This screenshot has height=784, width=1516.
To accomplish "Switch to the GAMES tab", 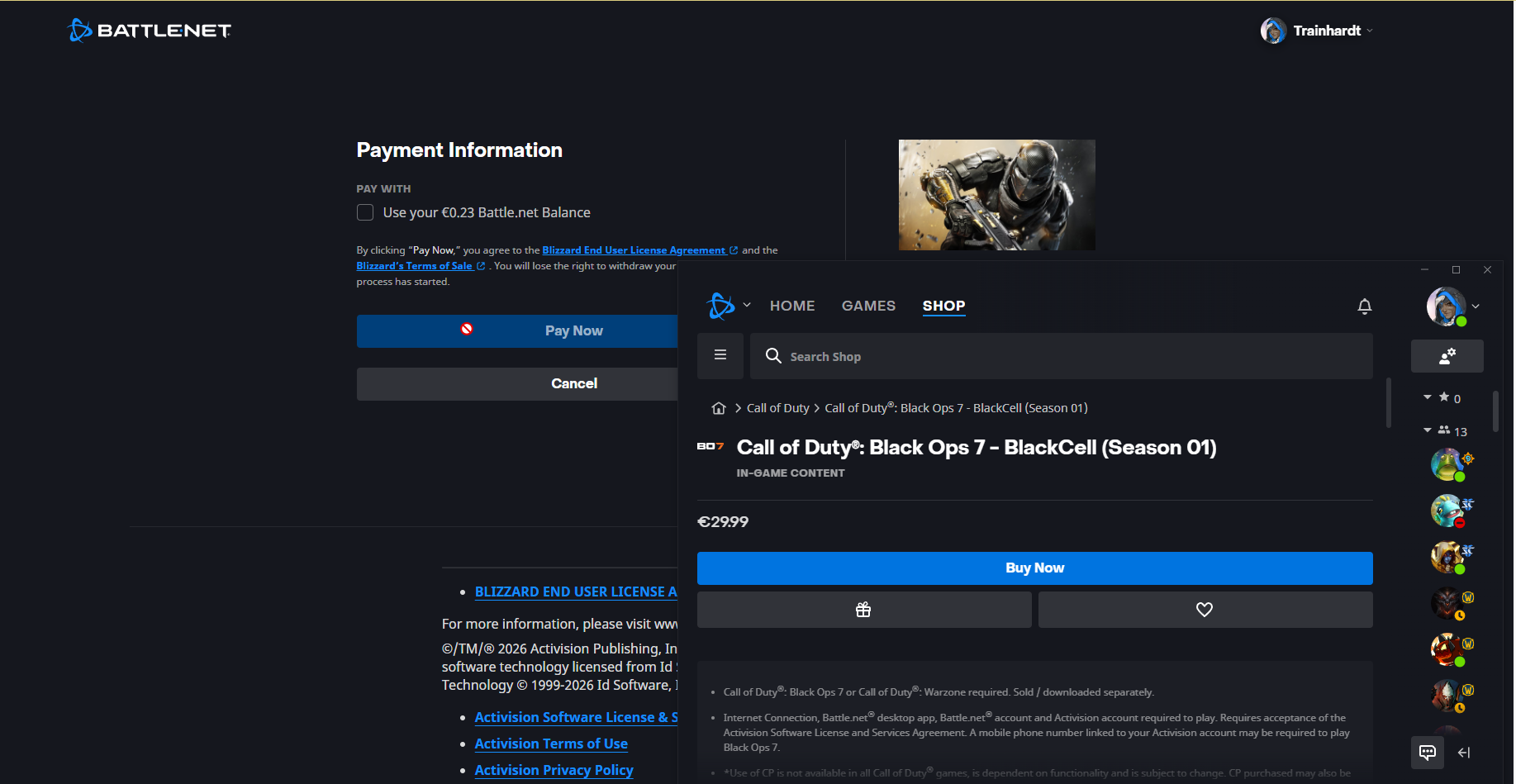I will [868, 306].
